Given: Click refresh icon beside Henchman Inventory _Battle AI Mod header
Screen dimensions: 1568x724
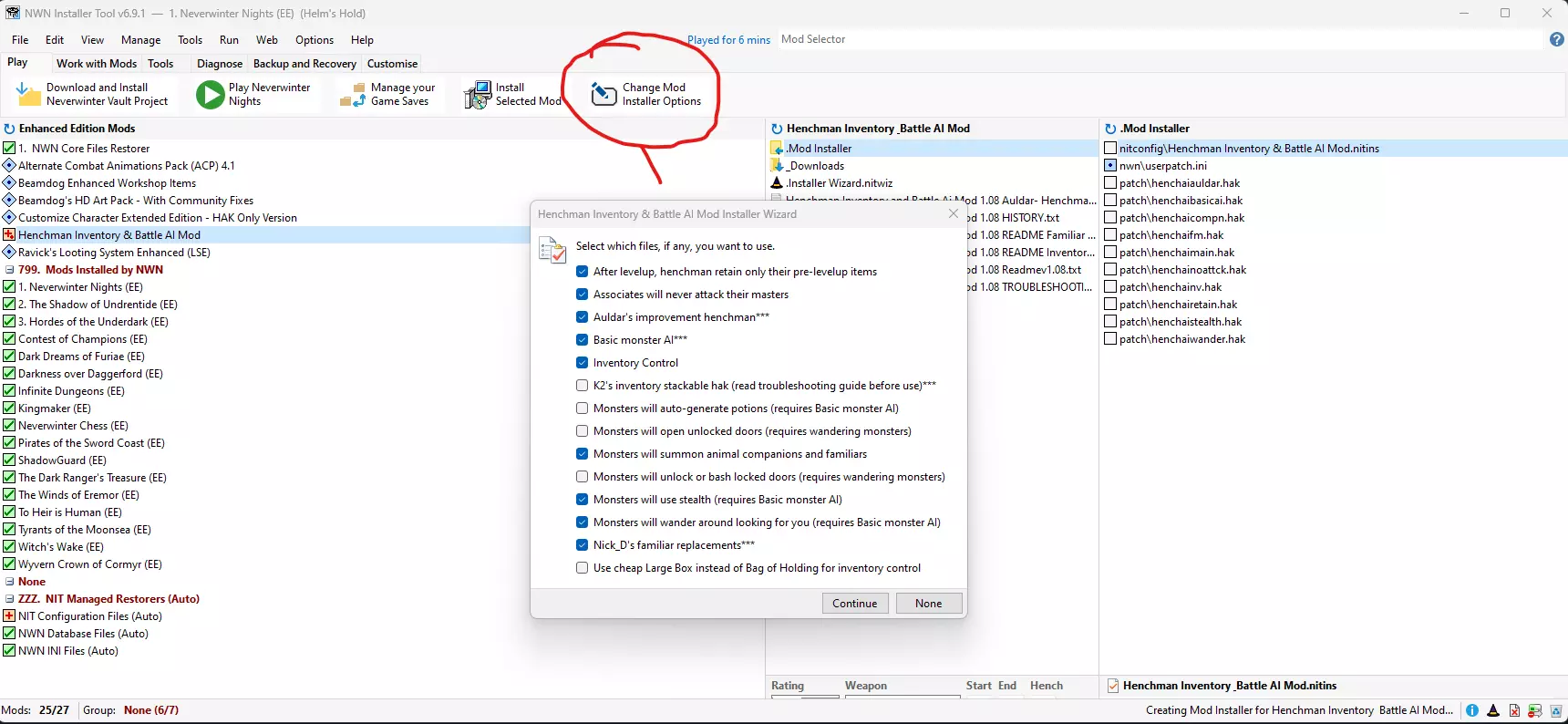Looking at the screenshot, I should pyautogui.click(x=777, y=129).
